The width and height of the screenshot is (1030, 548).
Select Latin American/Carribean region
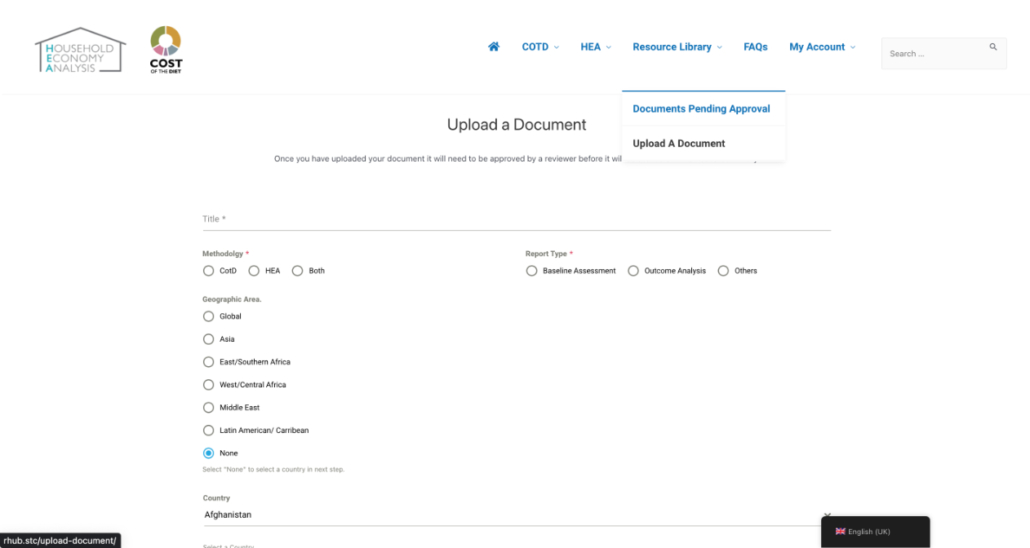208,431
